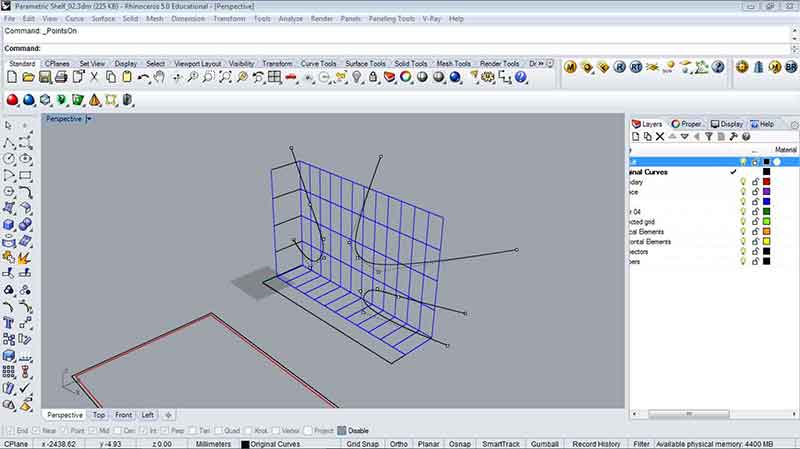
Task: Click the yellow swatch of 'ontal Elements' layer
Action: (x=766, y=241)
